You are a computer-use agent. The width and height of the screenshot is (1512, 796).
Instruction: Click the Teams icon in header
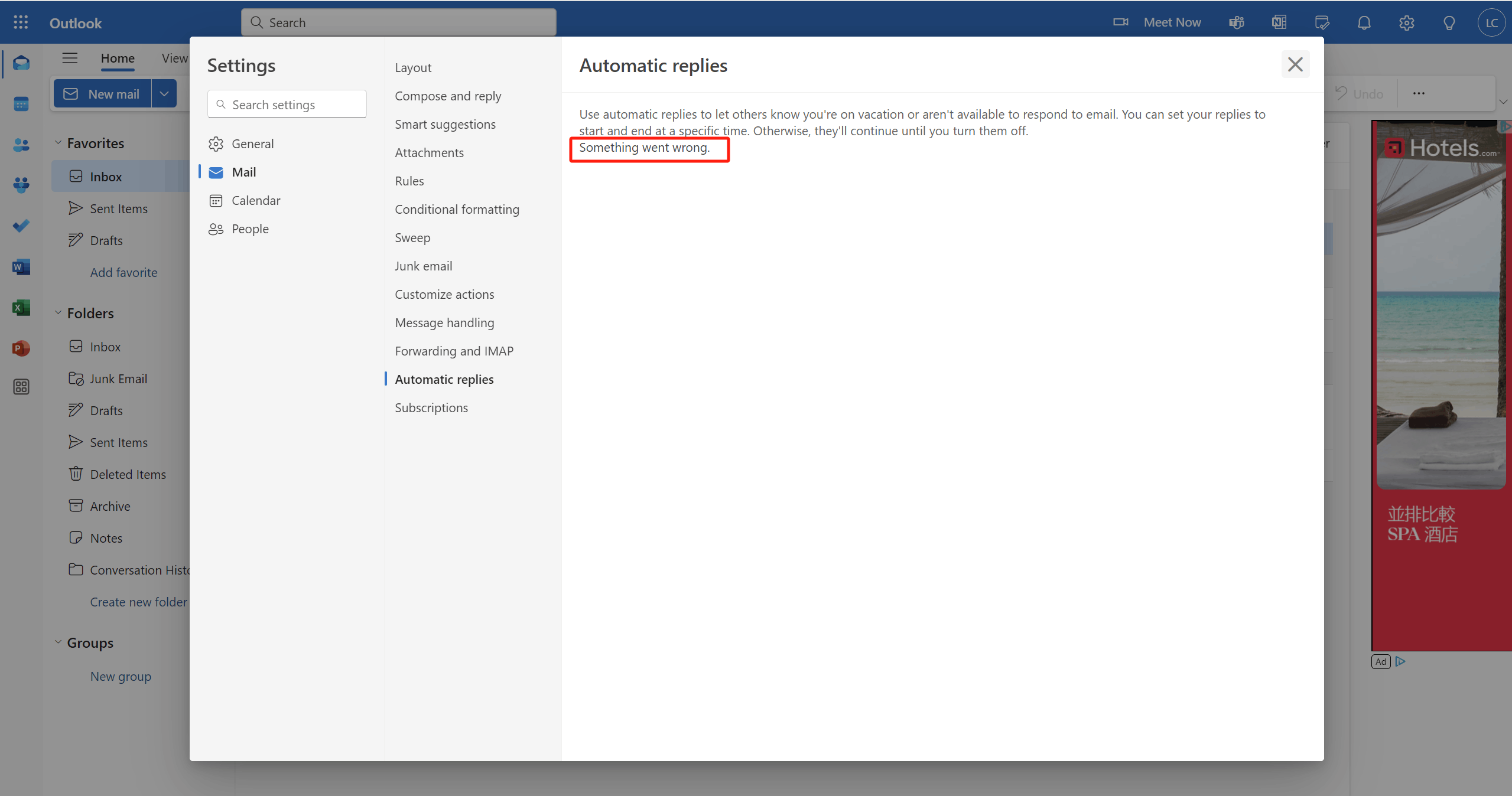click(1237, 22)
